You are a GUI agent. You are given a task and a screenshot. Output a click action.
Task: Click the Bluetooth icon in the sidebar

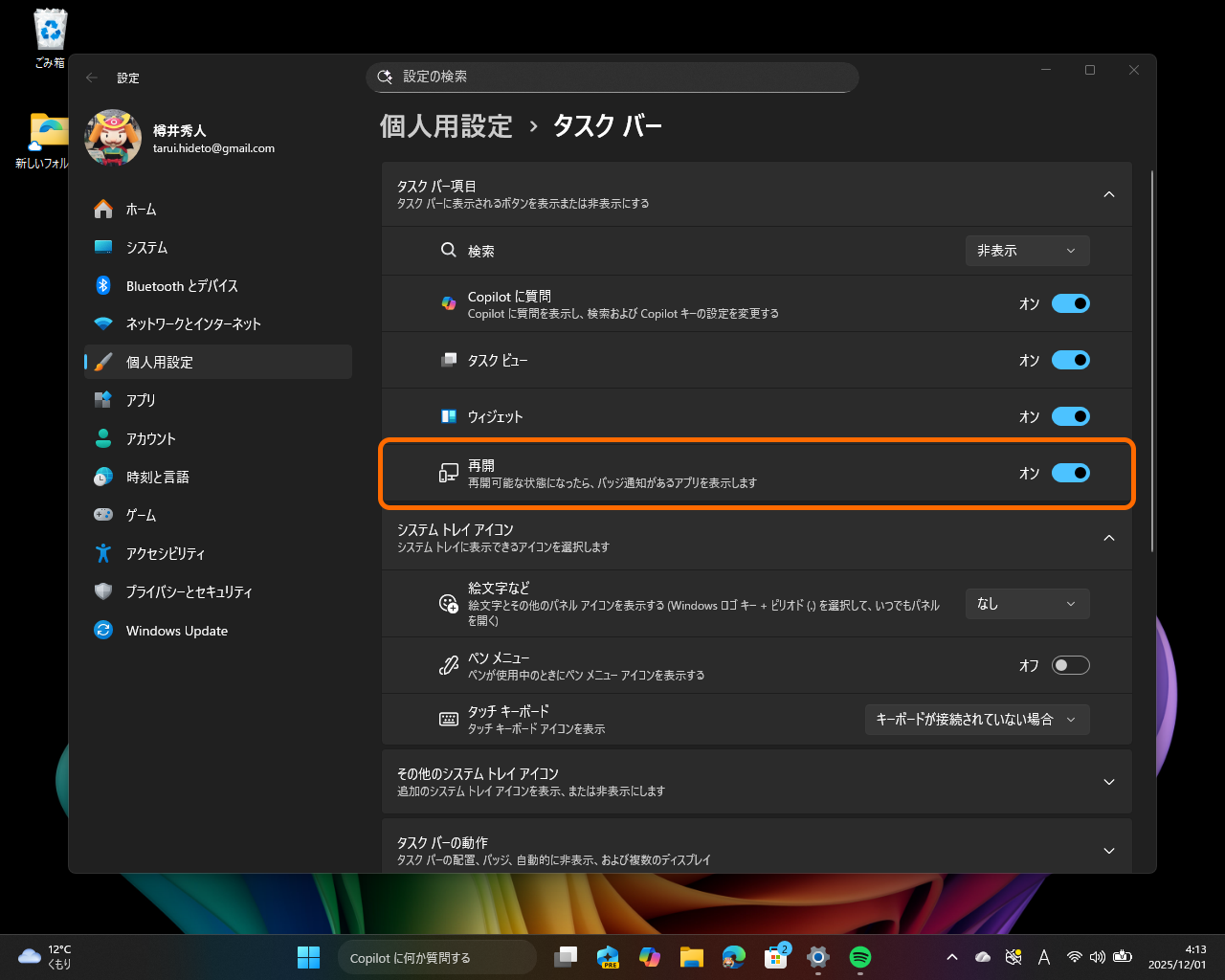tap(103, 285)
